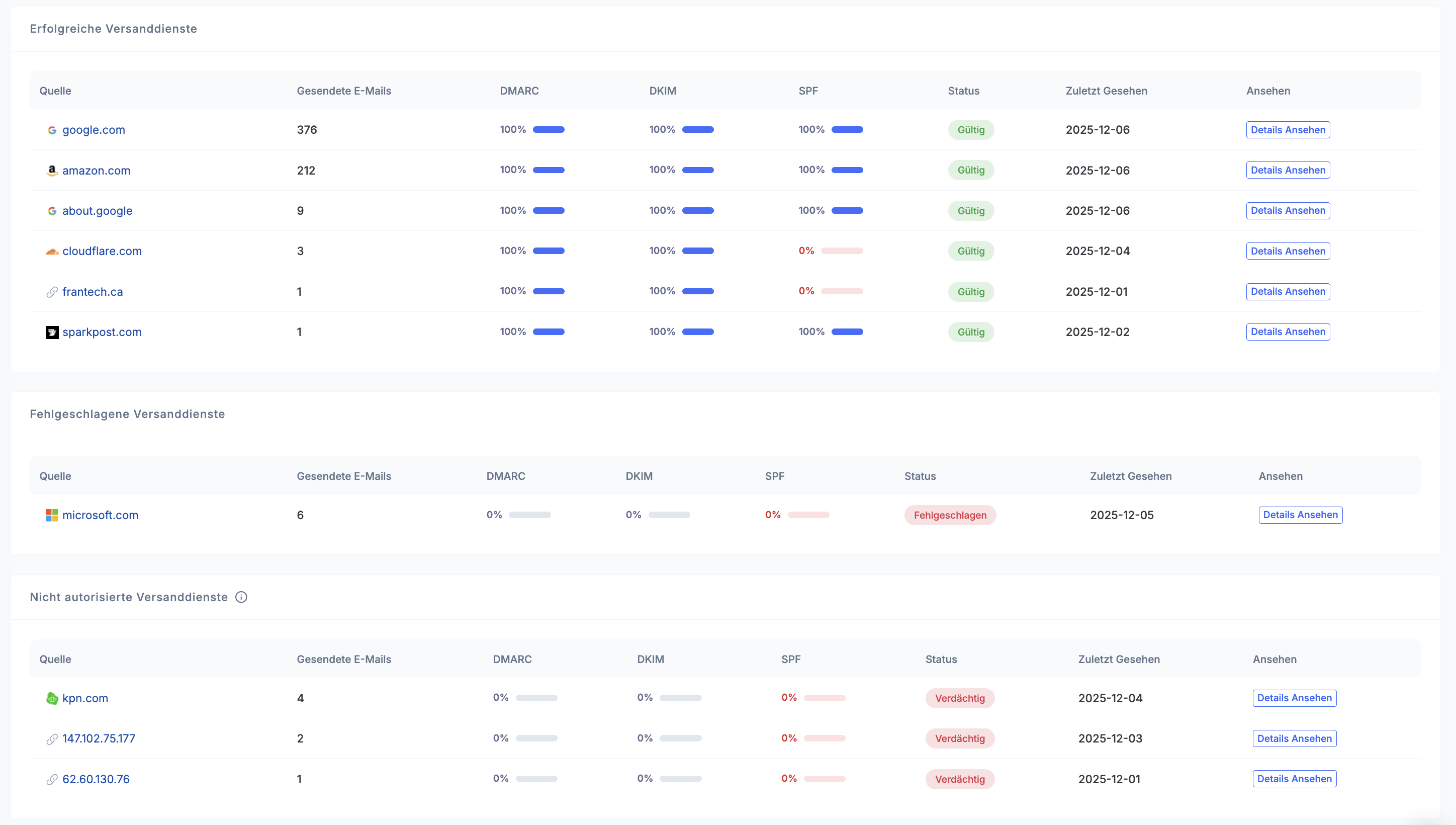Open the about.google source link

[98, 211]
